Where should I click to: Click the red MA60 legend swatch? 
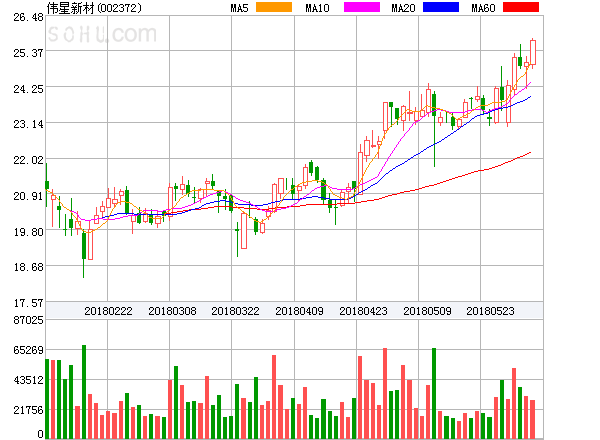tap(521, 7)
